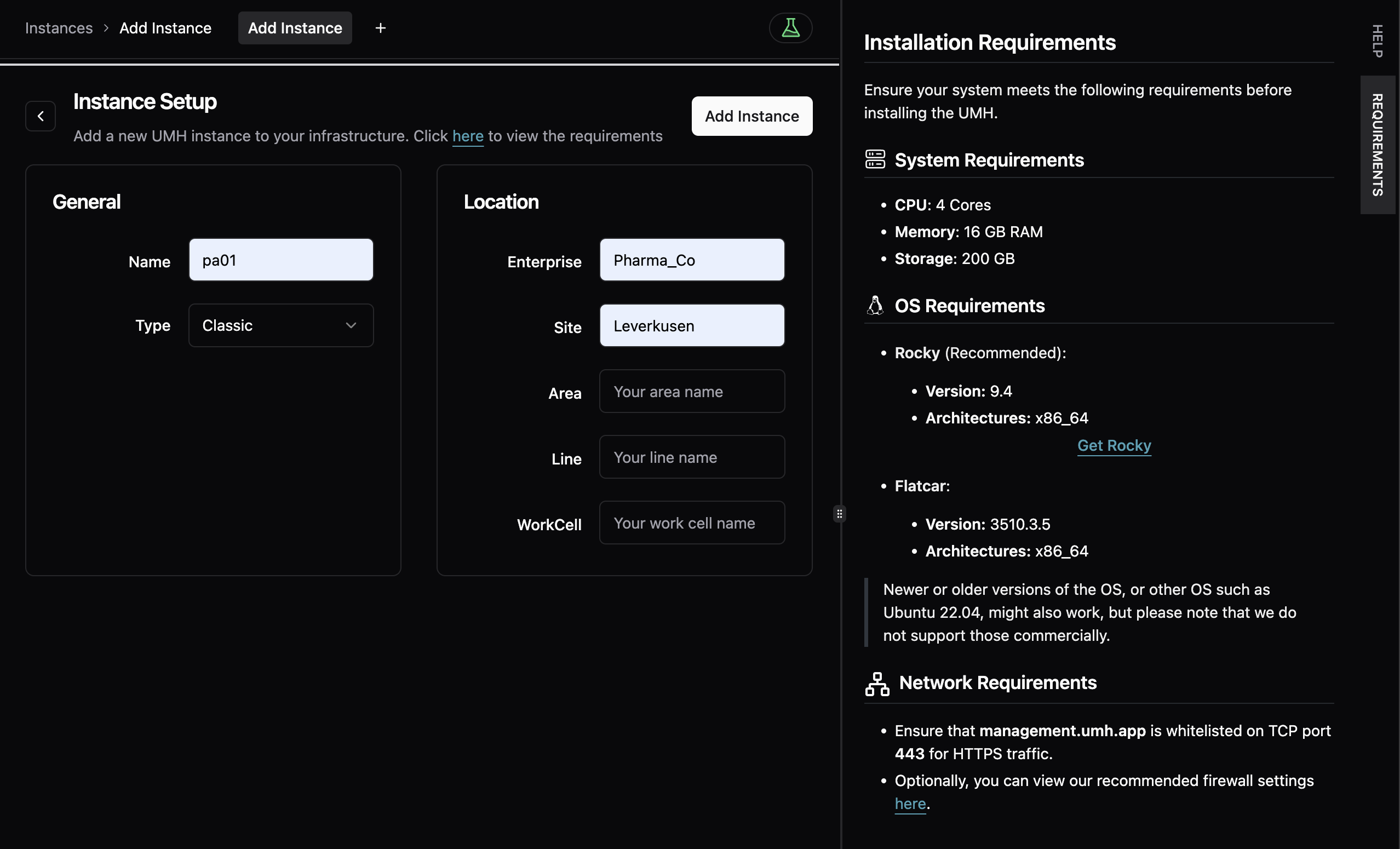Click the System Requirements server icon
Image resolution: width=1400 pixels, height=849 pixels.
(x=875, y=160)
